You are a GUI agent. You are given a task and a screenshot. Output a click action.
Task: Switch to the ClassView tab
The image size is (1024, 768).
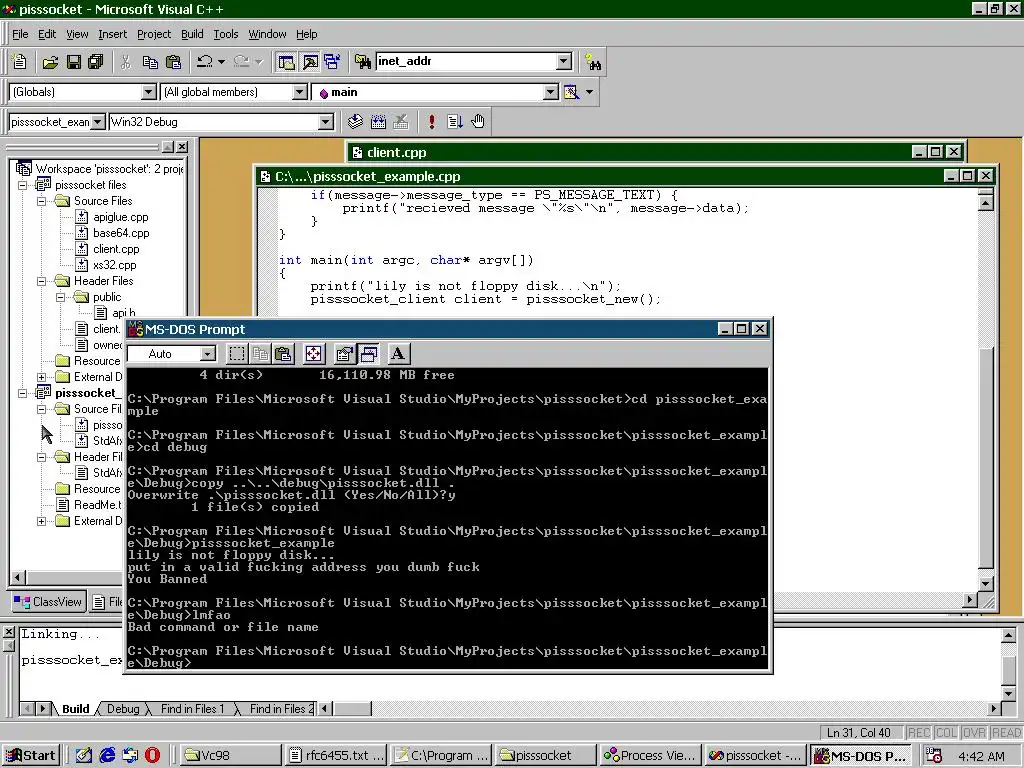pyautogui.click(x=49, y=601)
